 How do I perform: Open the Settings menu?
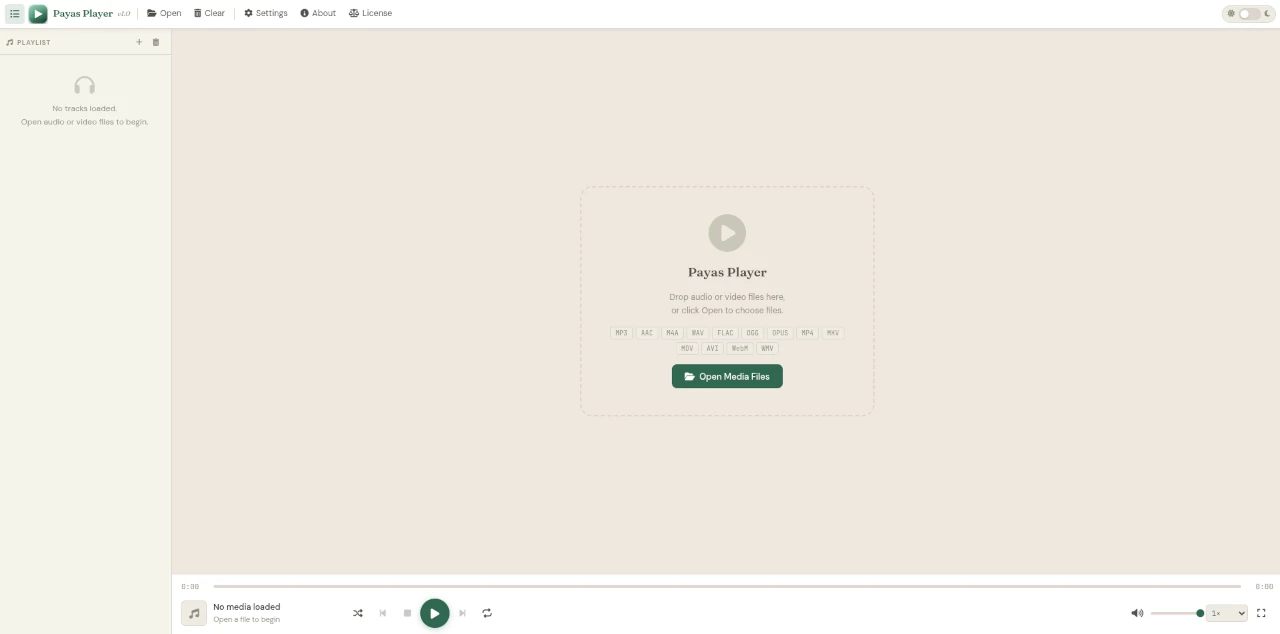266,14
